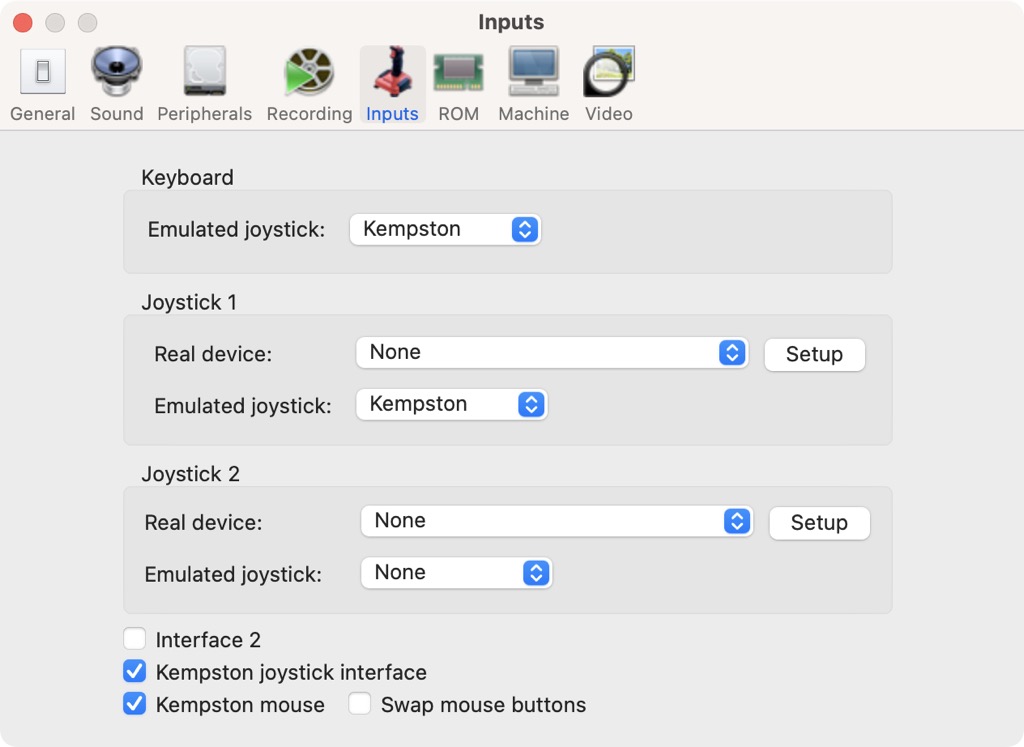
Task: Open Joystick 2 real device dropdown
Action: [x=556, y=521]
